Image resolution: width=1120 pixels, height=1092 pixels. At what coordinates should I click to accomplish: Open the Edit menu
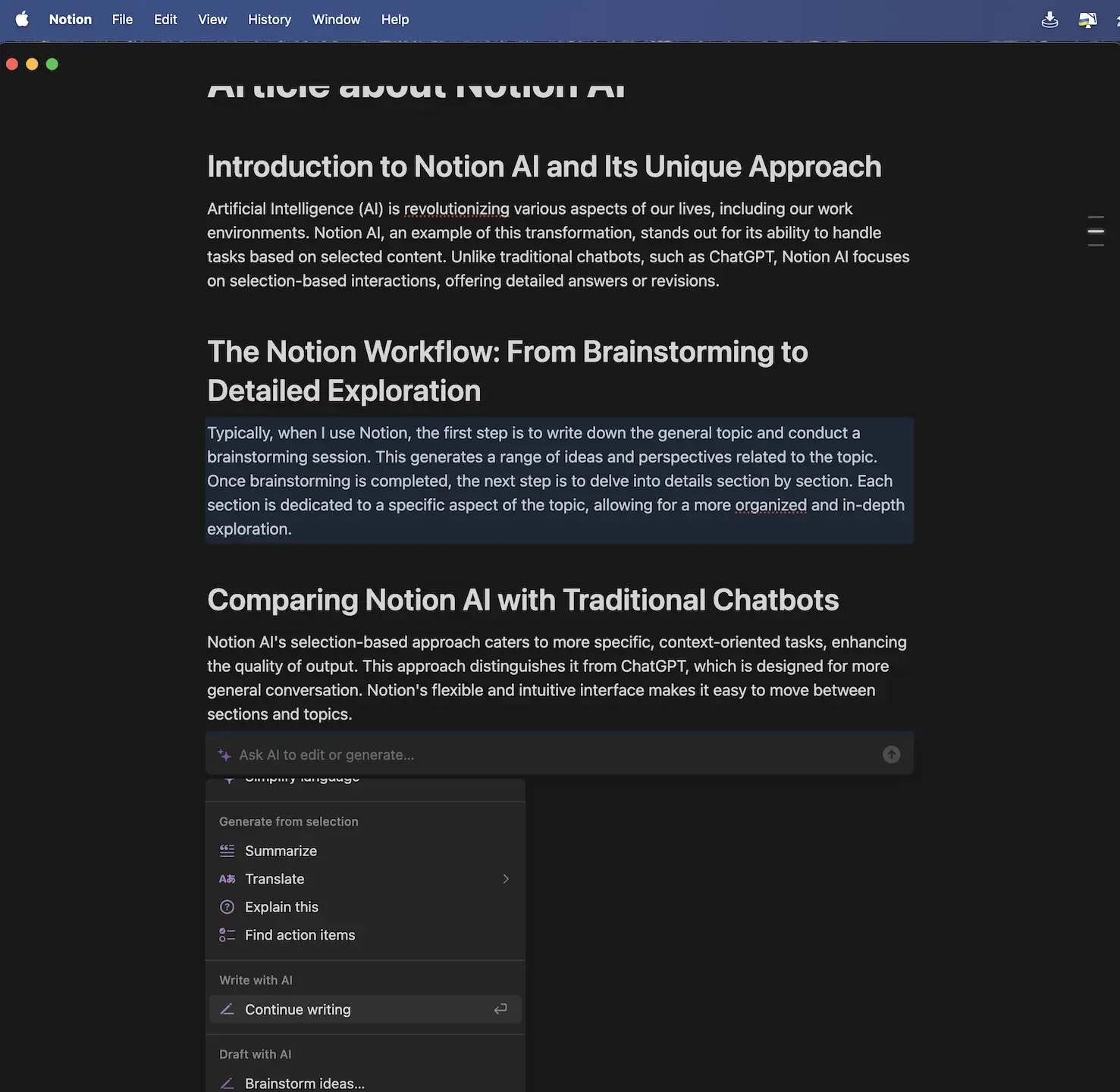click(165, 19)
